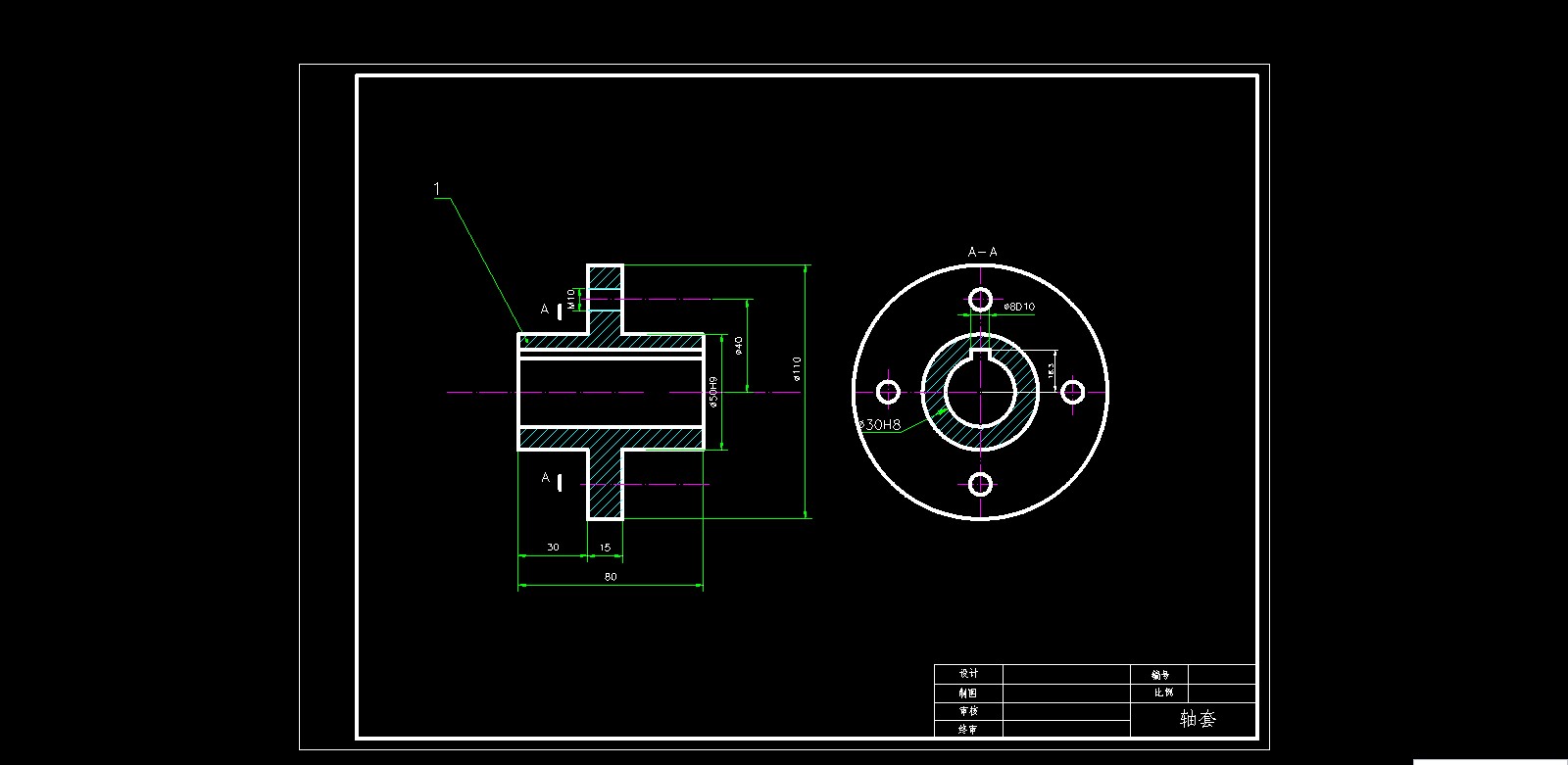Select the ø30H8 bore annotation

(880, 424)
